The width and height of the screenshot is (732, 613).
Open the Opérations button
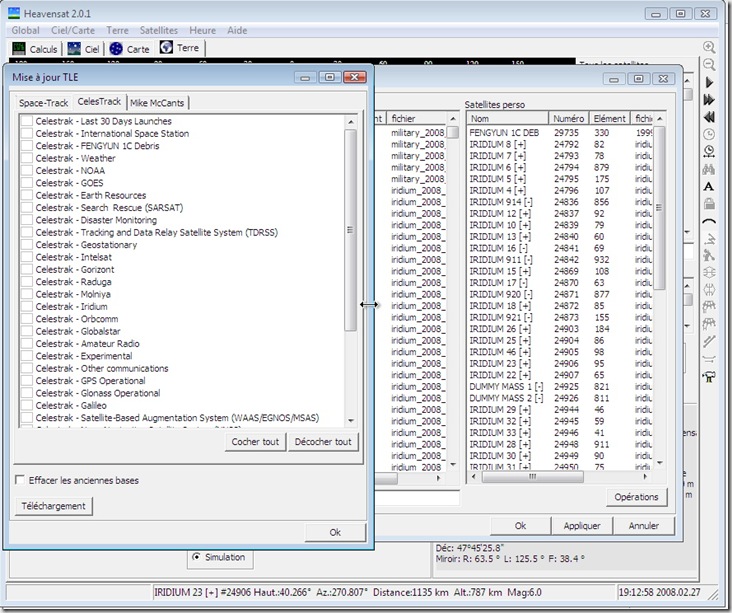pos(636,497)
